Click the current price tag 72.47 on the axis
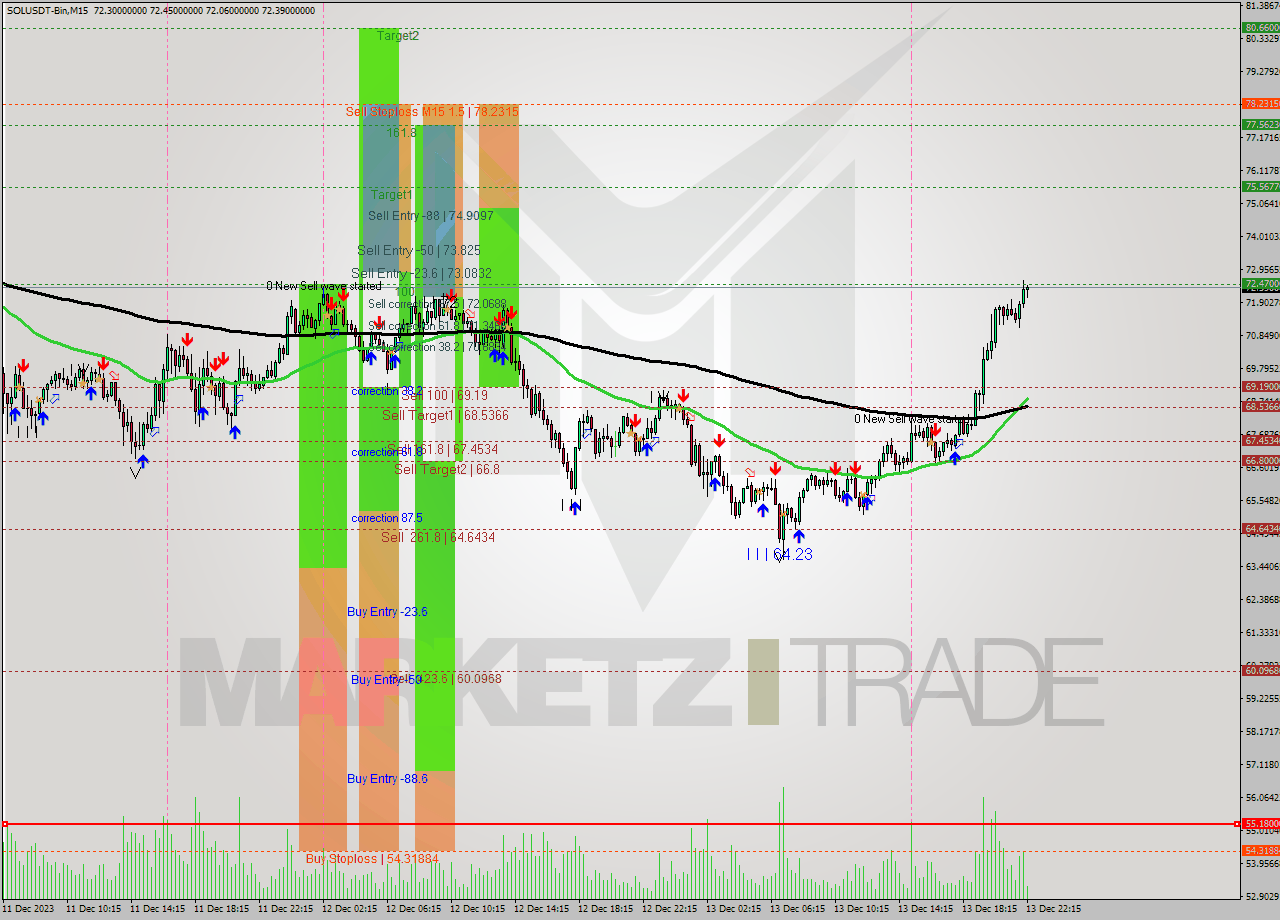The height and width of the screenshot is (920, 1280). [x=1261, y=285]
